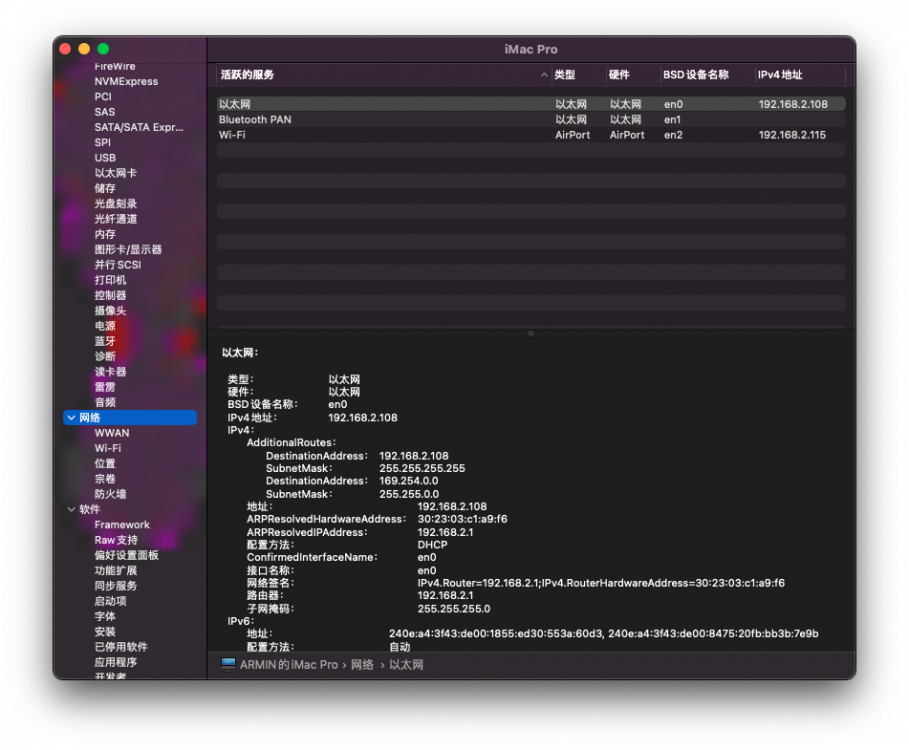Sort by 活跃的服务 column header
The height and width of the screenshot is (750, 909).
click(247, 75)
